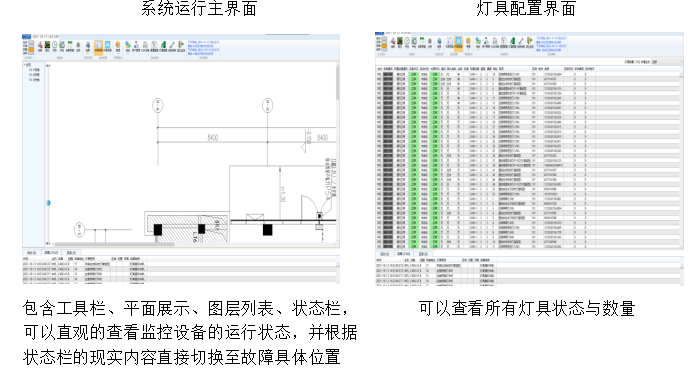Click the cyan marker dot on the floor plan's left edge

(49, 203)
